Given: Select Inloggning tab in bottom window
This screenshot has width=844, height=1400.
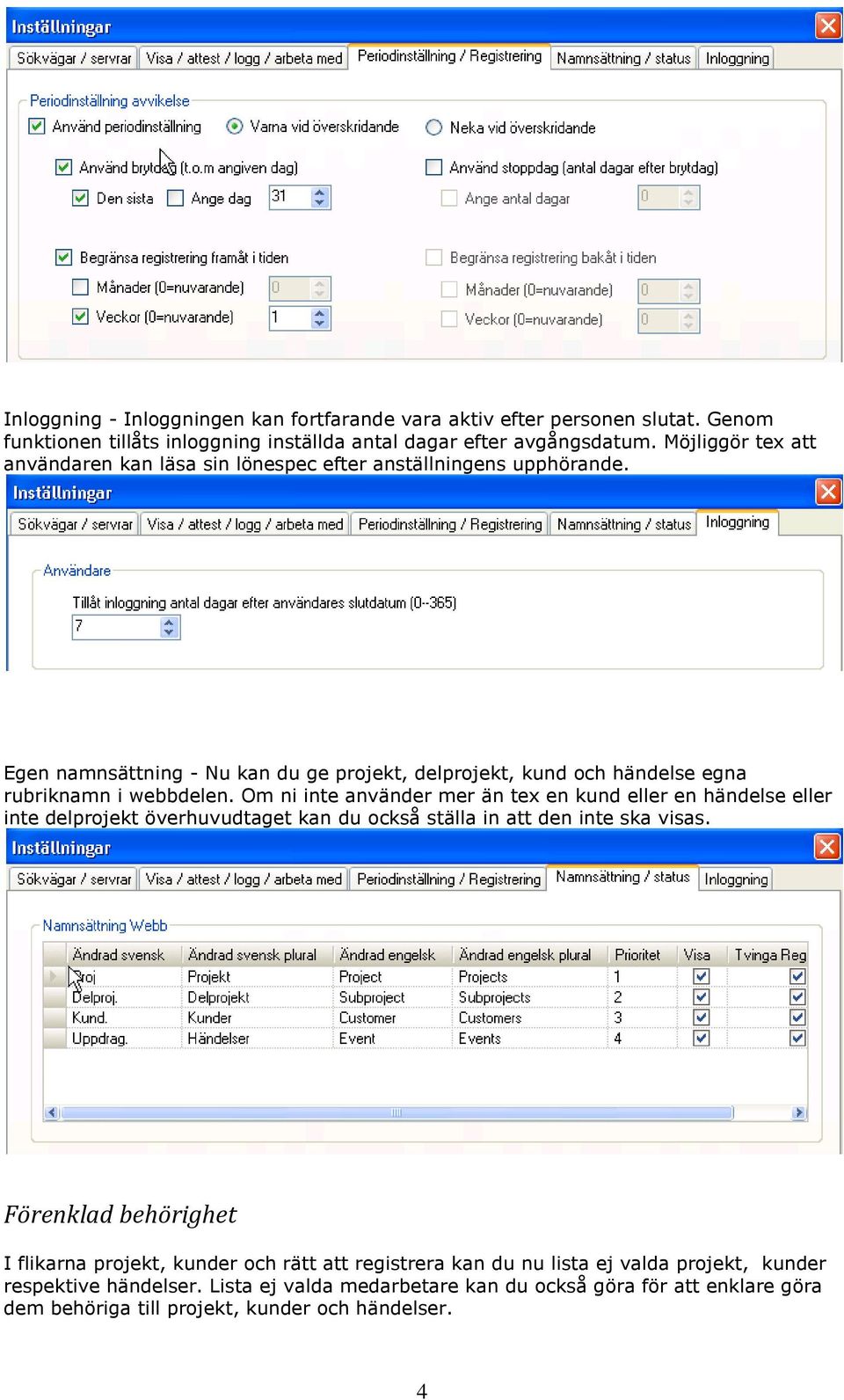Looking at the screenshot, I should point(736,879).
